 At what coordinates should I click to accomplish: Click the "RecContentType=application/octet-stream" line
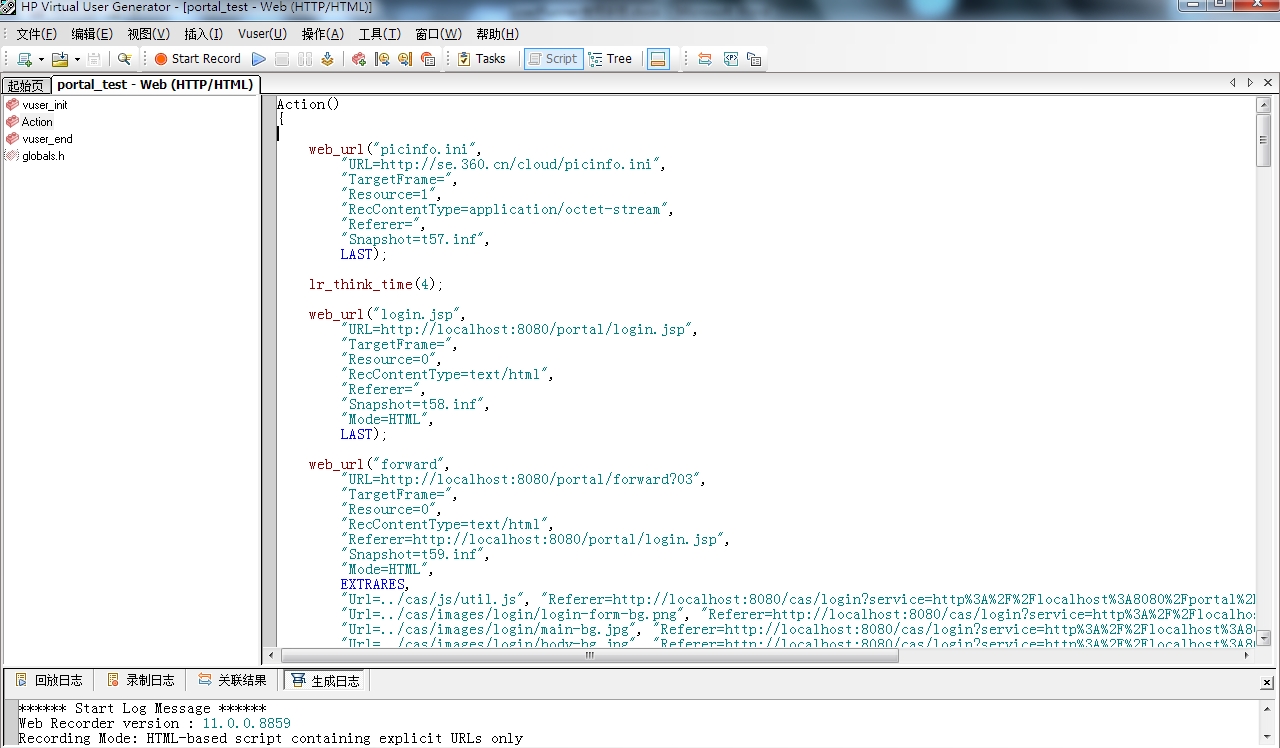(x=507, y=210)
